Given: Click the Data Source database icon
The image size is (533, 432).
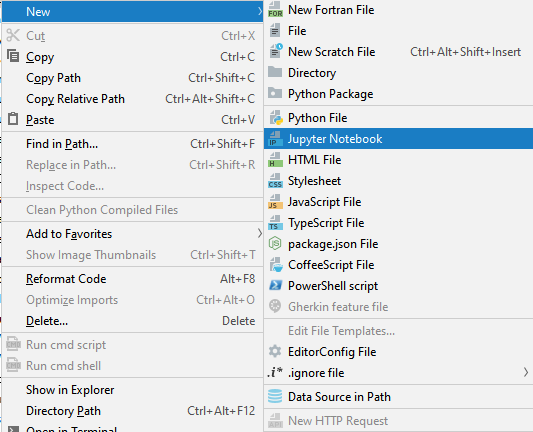Looking at the screenshot, I should (275, 396).
